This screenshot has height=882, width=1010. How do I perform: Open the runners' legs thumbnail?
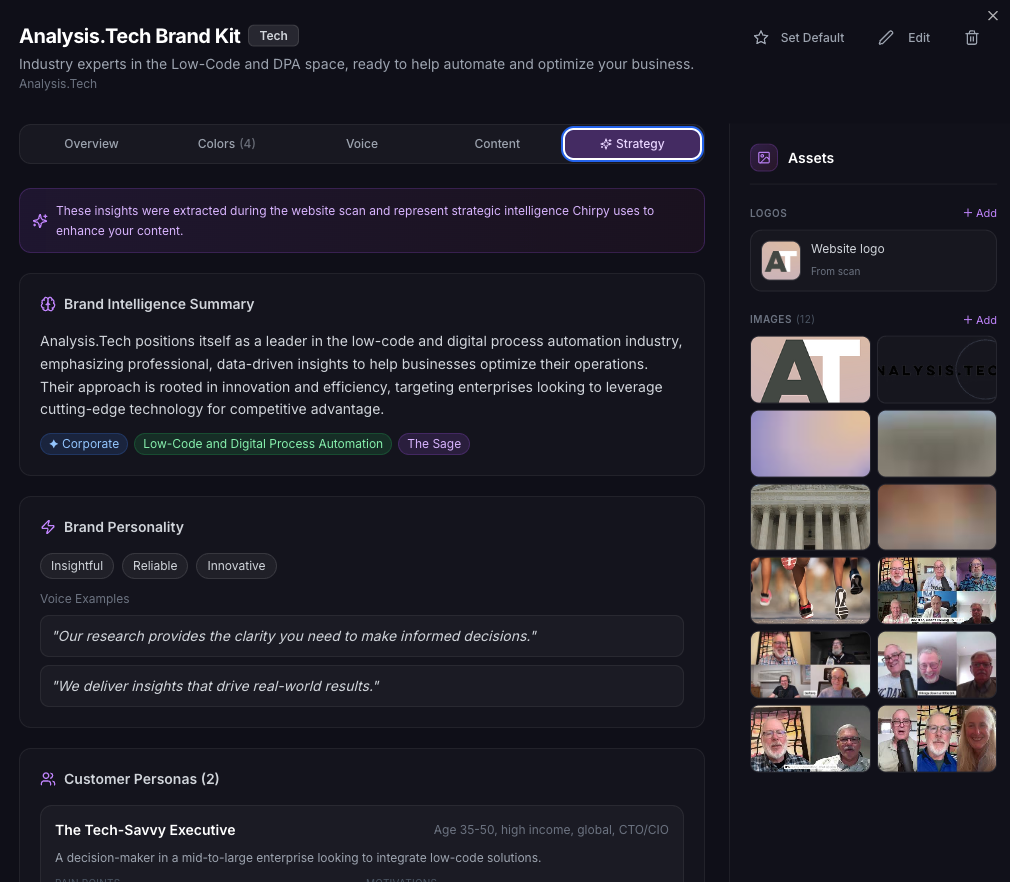point(810,591)
